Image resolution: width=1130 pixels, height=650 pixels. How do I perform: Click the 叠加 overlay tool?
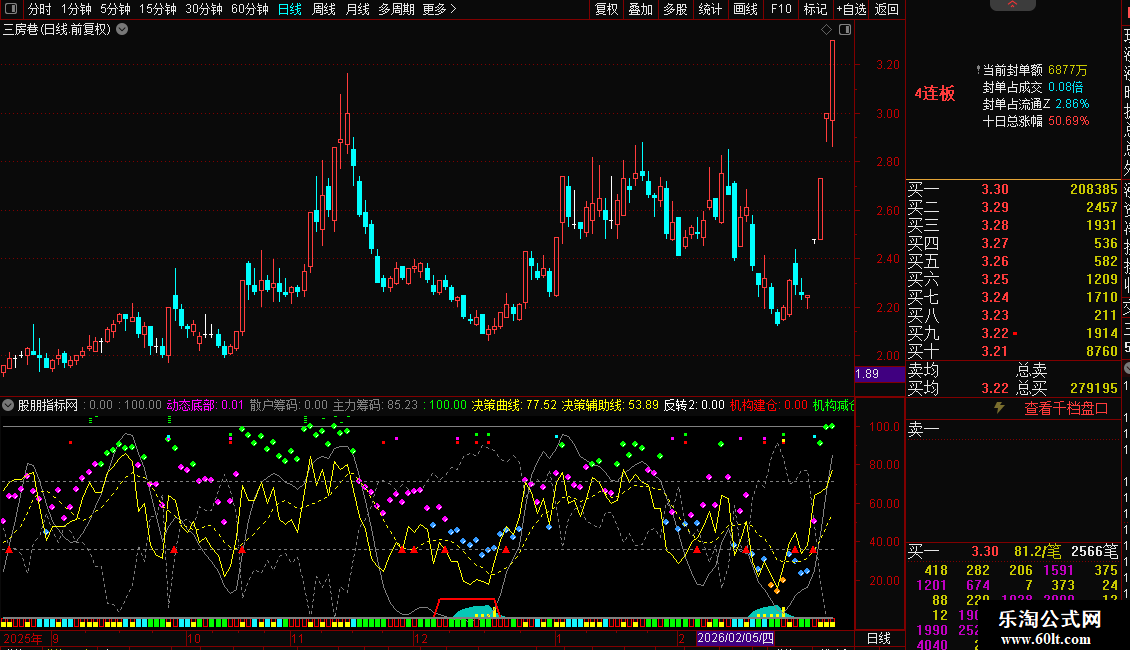640,9
